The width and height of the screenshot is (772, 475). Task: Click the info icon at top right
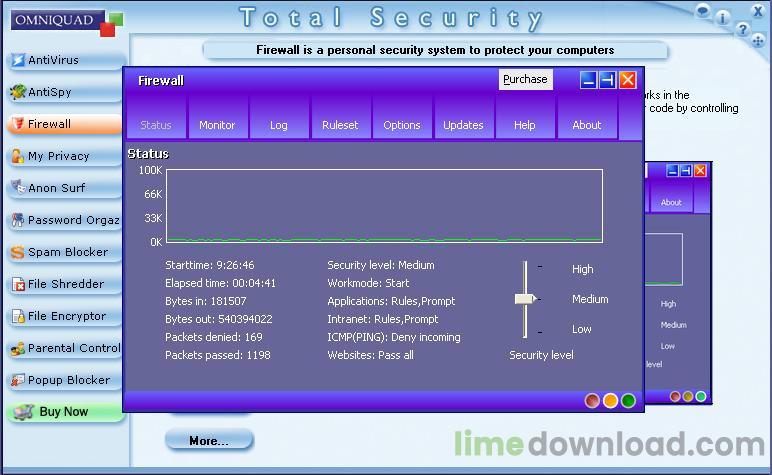722,19
